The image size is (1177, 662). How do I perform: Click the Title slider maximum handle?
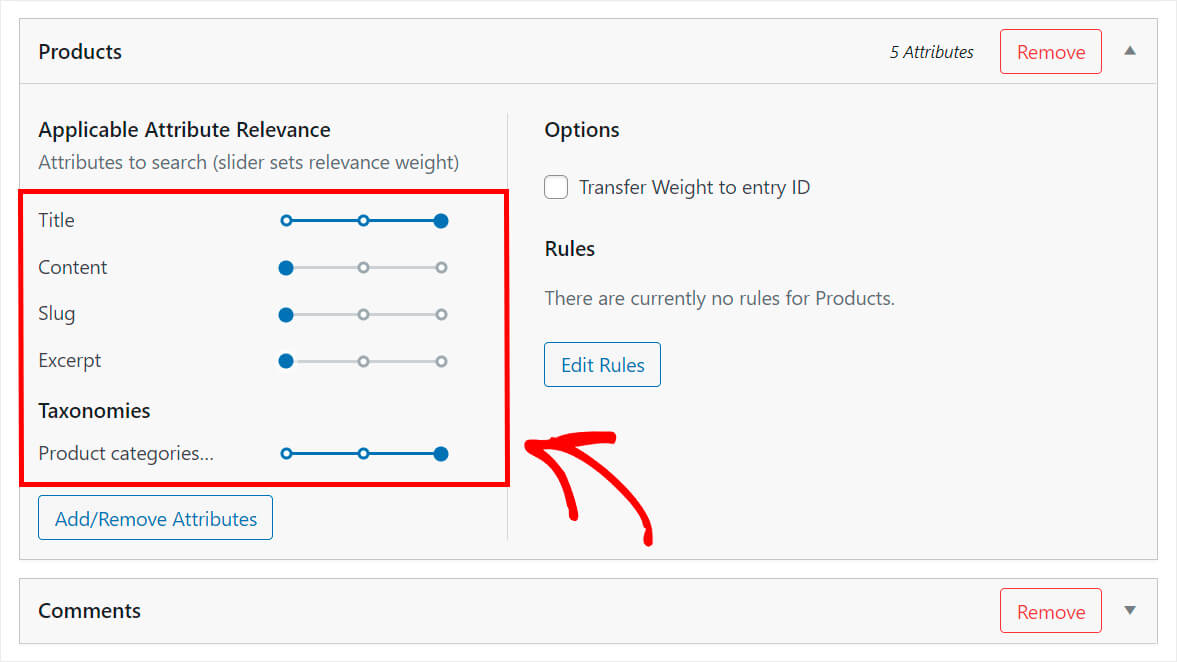click(x=441, y=221)
